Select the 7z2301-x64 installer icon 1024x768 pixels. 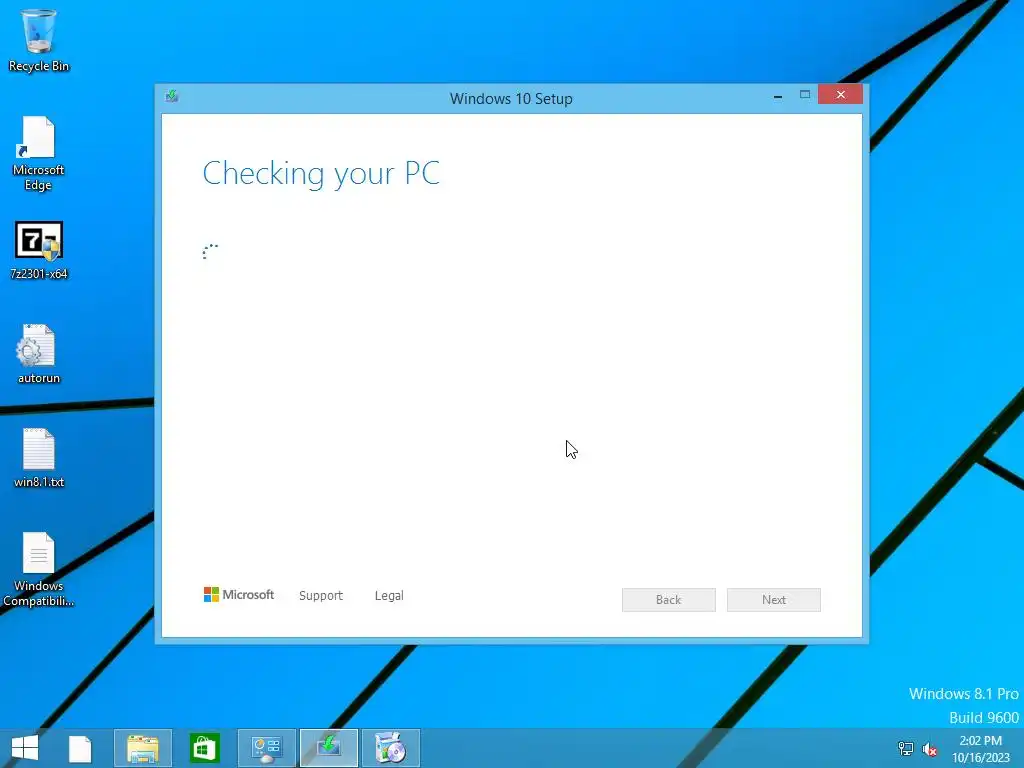(x=39, y=250)
